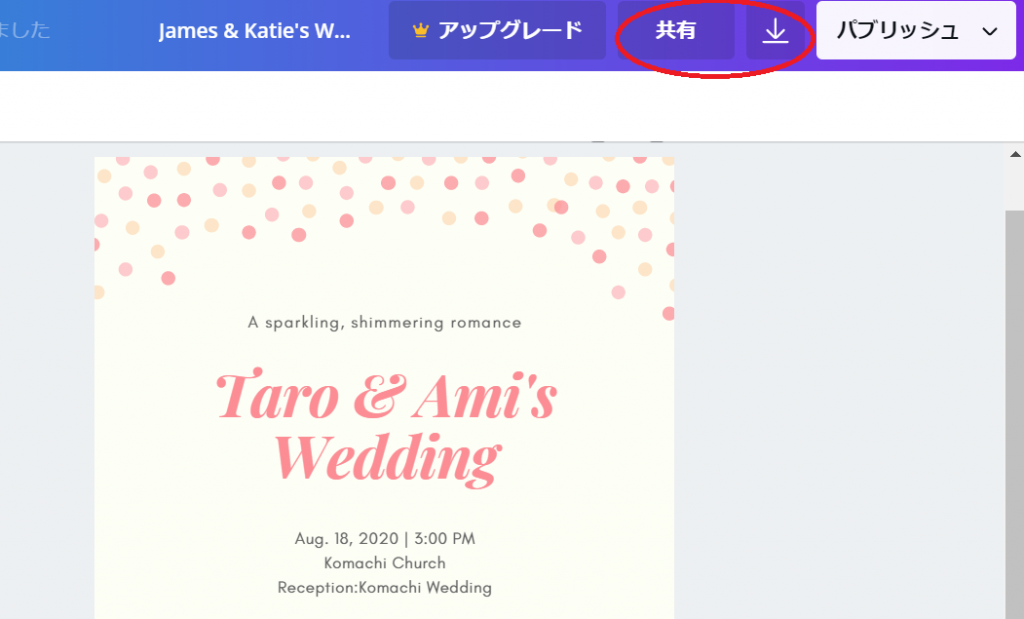
Task: Select the Reception:Komachi Wedding text
Action: tap(385, 588)
